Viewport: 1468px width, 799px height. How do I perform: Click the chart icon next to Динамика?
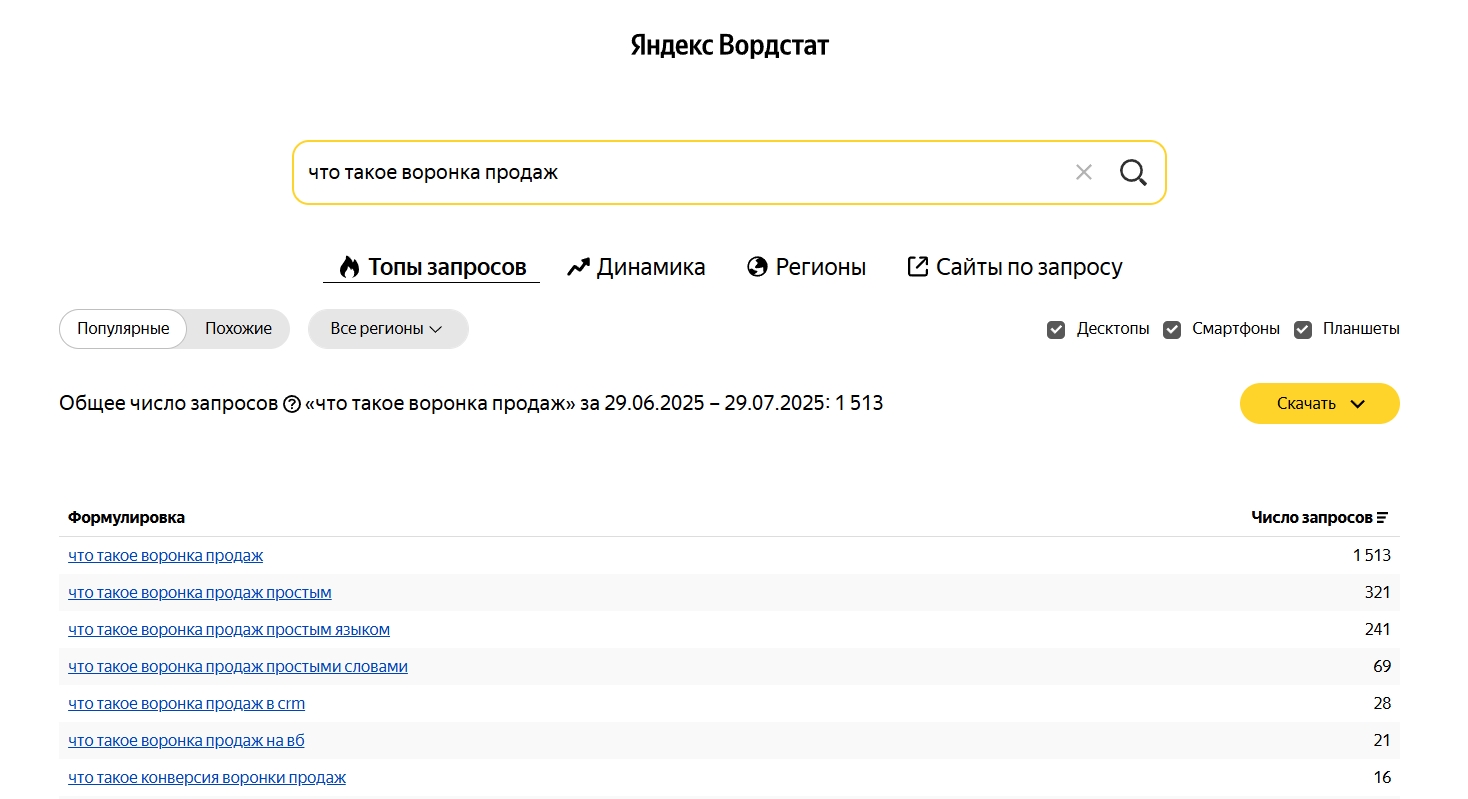tap(577, 266)
